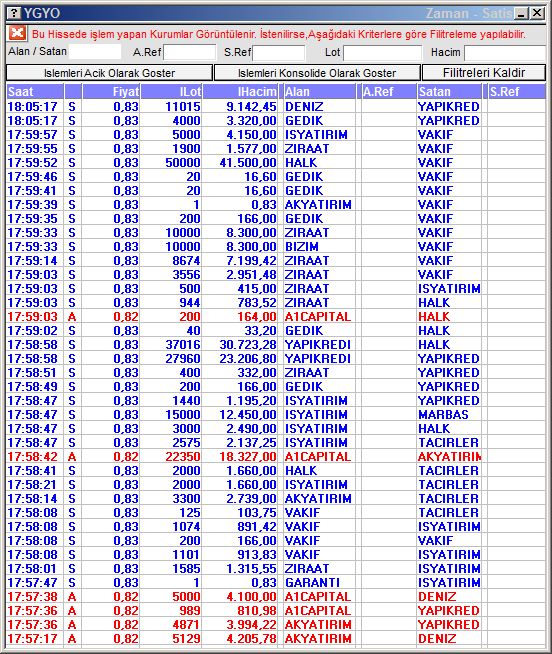Click volume 18.327,00 cell
This screenshot has width=552, height=654.
click(x=248, y=457)
